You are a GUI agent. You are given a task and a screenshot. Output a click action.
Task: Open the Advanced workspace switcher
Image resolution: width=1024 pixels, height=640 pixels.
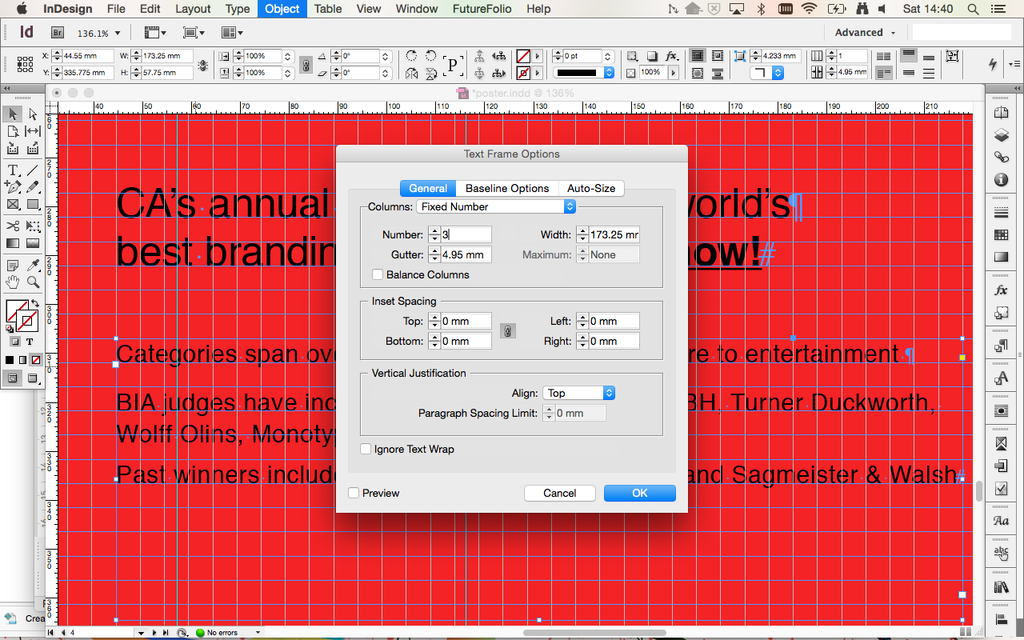pyautogui.click(x=862, y=32)
